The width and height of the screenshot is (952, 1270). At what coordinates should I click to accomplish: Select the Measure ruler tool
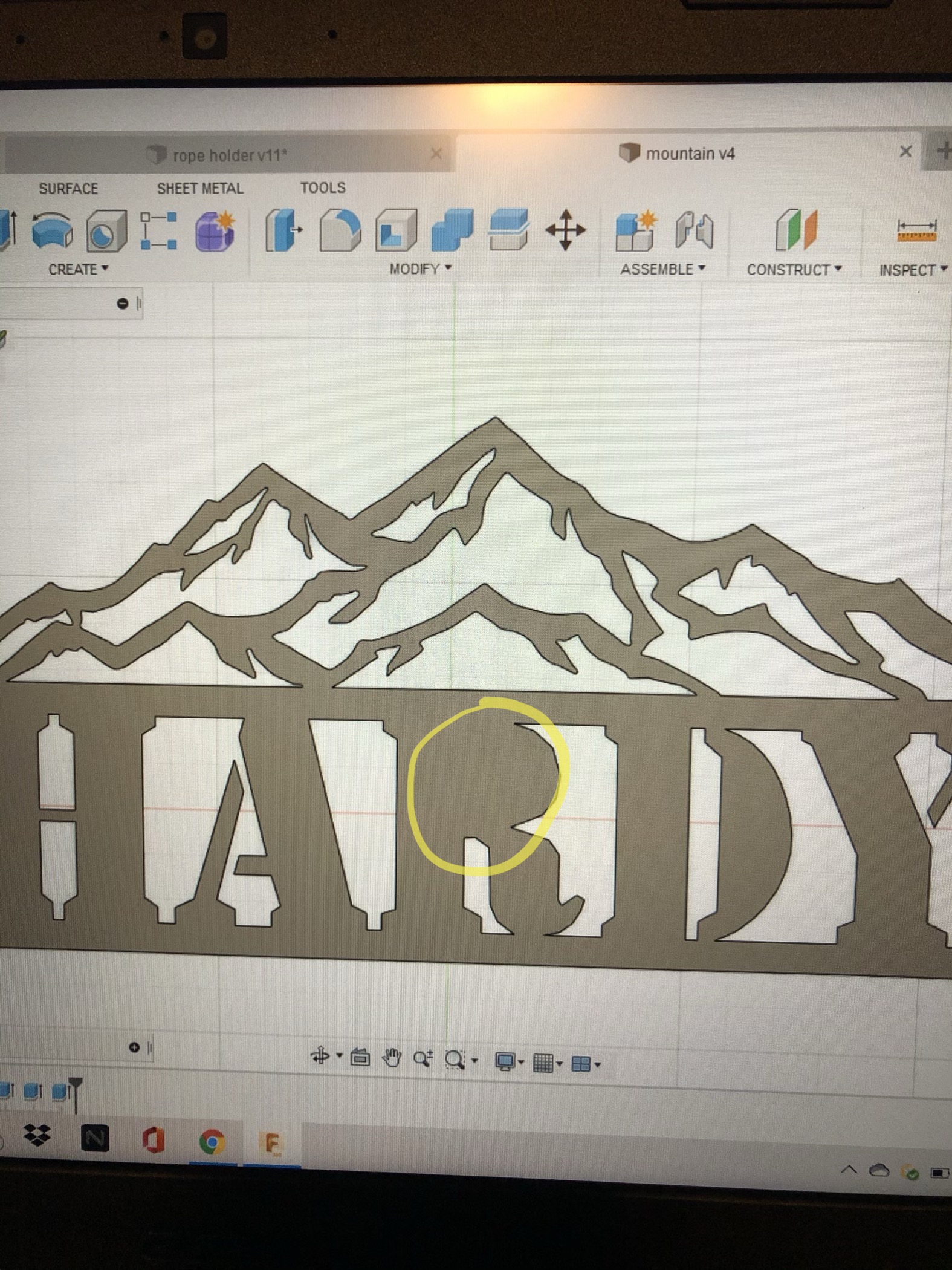tap(917, 230)
